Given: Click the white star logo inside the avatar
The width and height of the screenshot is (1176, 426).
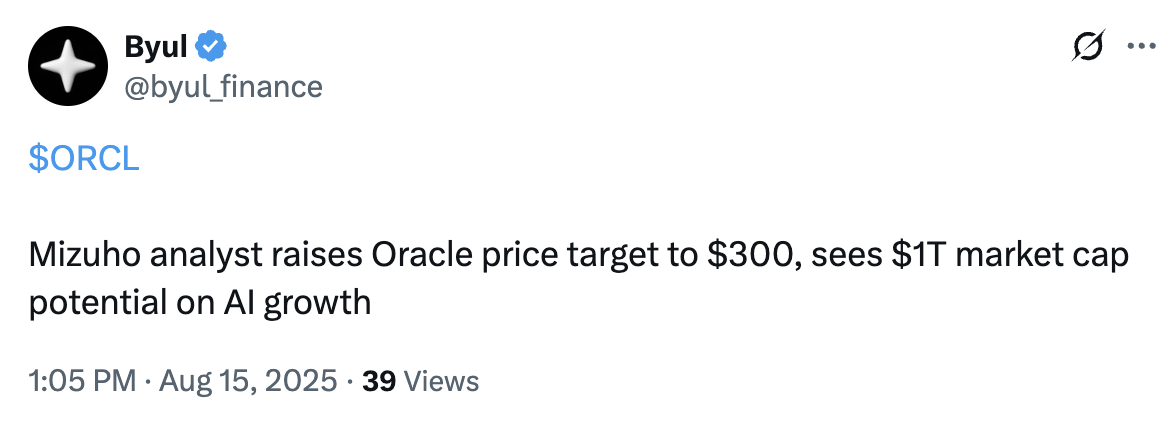Looking at the screenshot, I should click(x=68, y=67).
